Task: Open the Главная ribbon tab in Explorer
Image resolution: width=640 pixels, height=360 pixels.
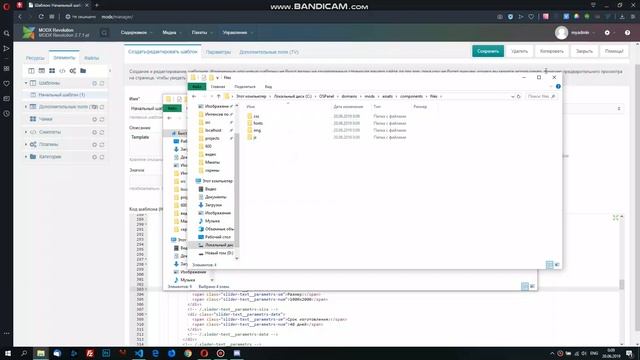Action: tap(218, 87)
